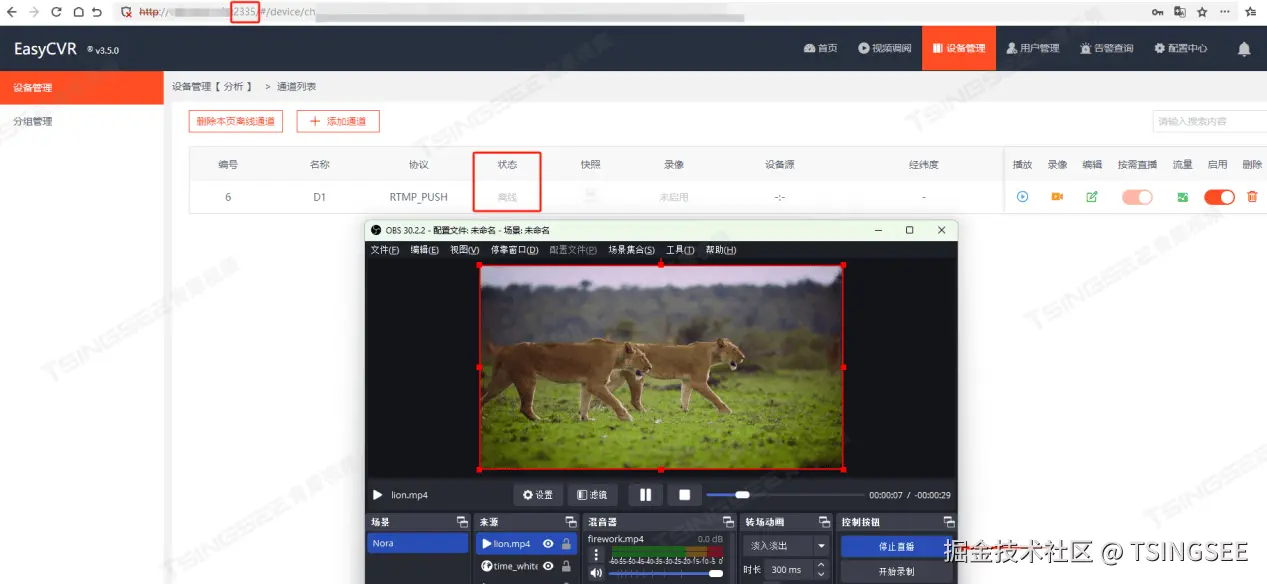The width and height of the screenshot is (1267, 584).
Task: Click the 删除本页离线通道 button
Action: (236, 121)
